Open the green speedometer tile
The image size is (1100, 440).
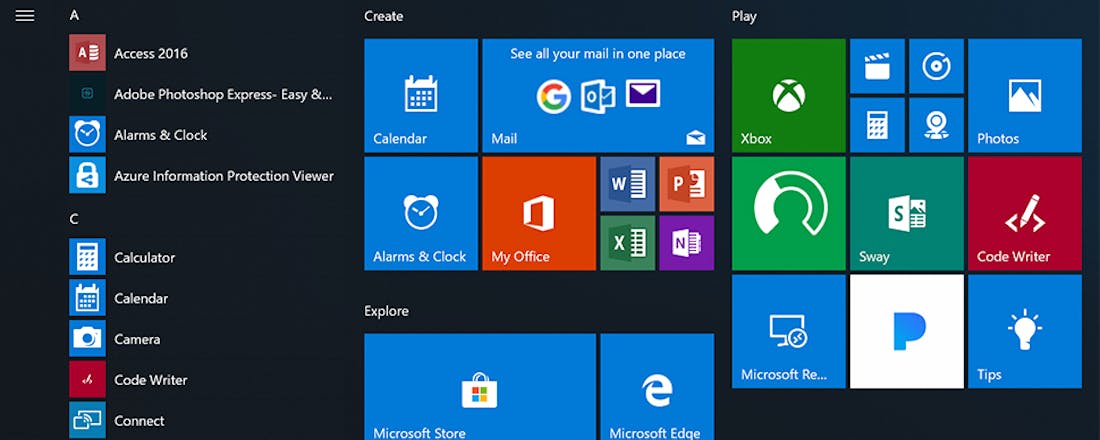pos(789,213)
